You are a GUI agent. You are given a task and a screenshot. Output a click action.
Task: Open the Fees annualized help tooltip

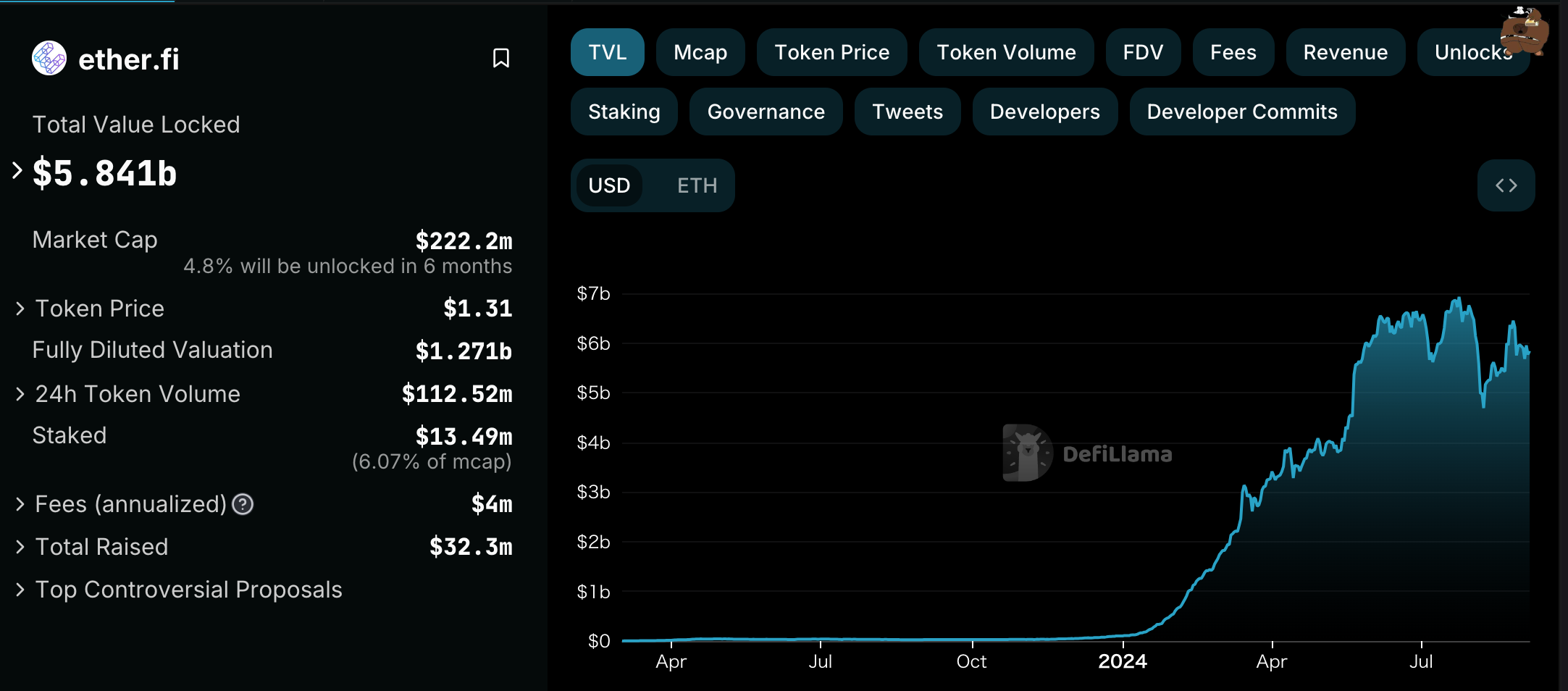[243, 504]
